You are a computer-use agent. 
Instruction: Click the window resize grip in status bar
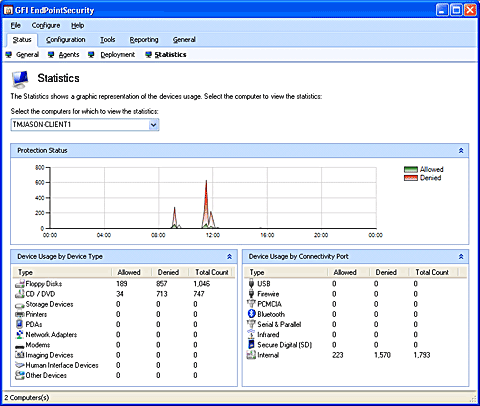[x=473, y=399]
